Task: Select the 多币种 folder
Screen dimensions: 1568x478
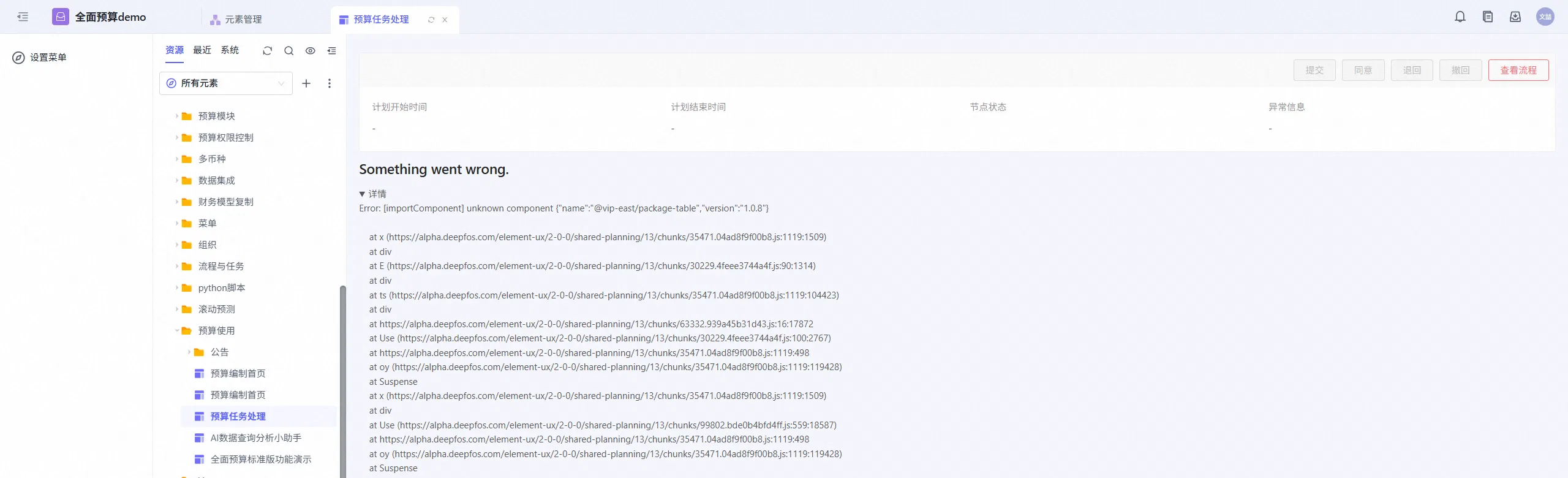Action: [212, 159]
